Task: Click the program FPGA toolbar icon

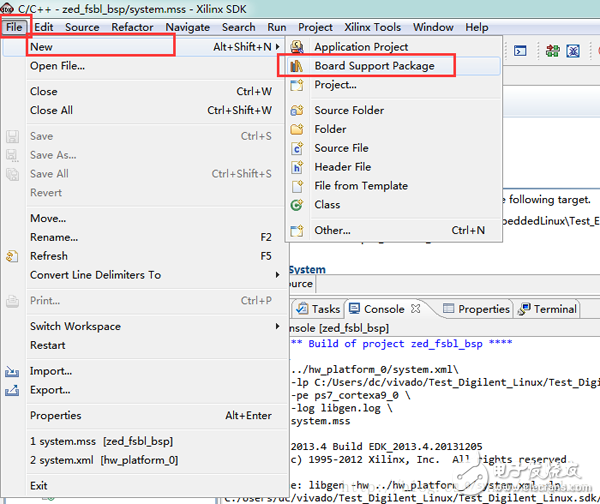Action: (552, 48)
